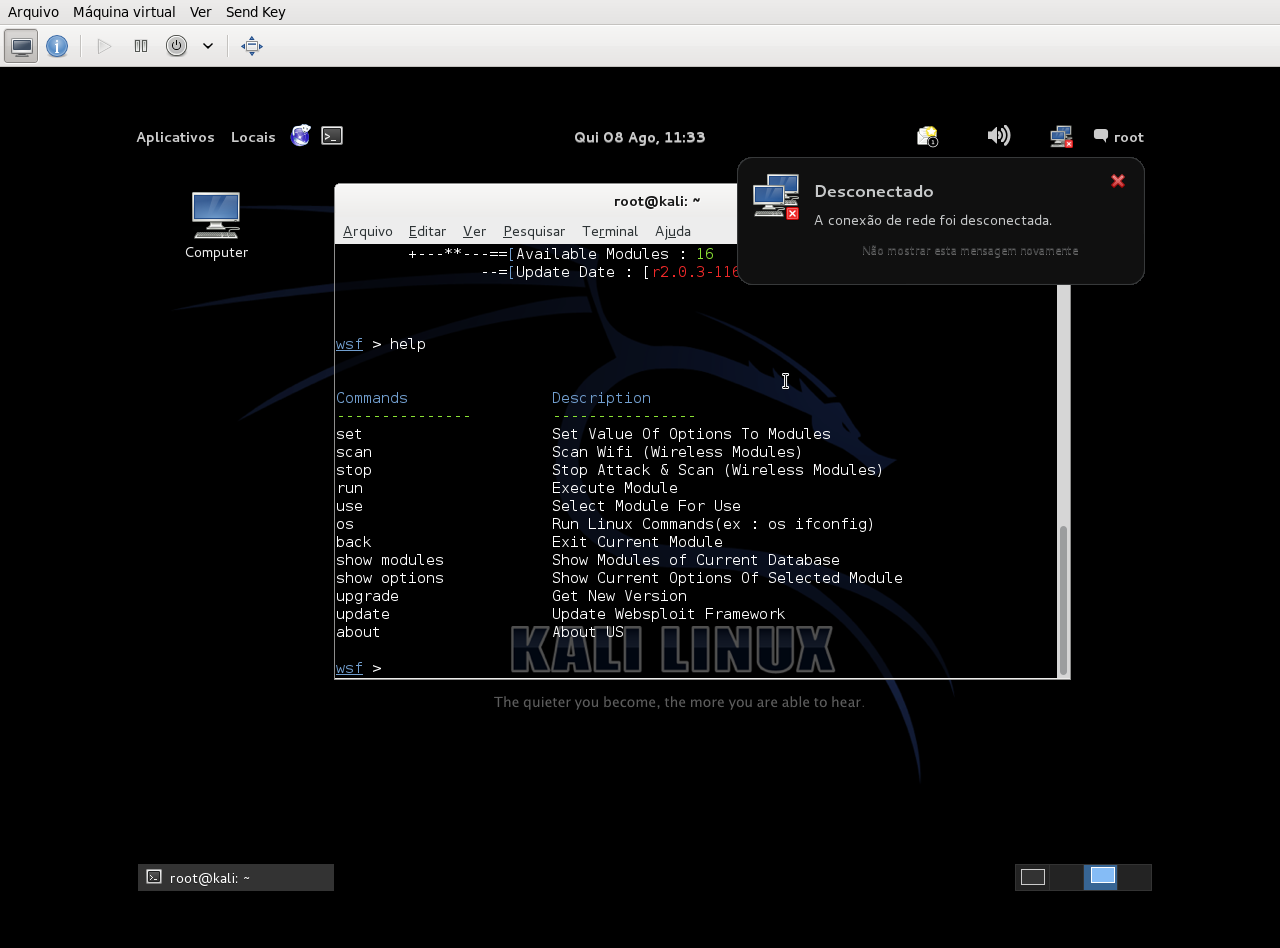The width and height of the screenshot is (1280, 948).
Task: Click the 'show modules' command text
Action: pyautogui.click(x=390, y=560)
